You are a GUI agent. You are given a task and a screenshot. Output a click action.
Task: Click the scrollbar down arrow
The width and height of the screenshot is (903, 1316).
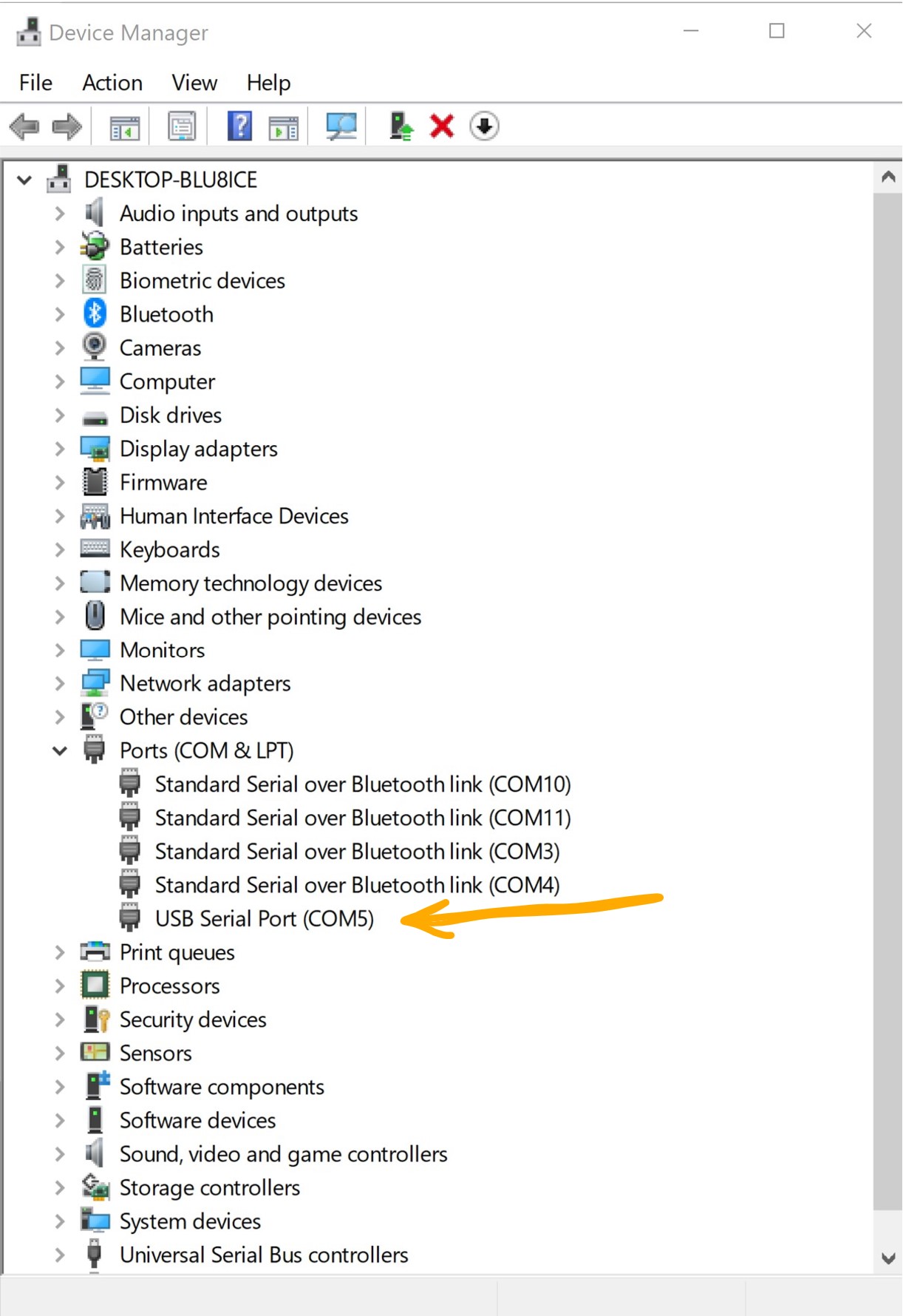point(888,1258)
